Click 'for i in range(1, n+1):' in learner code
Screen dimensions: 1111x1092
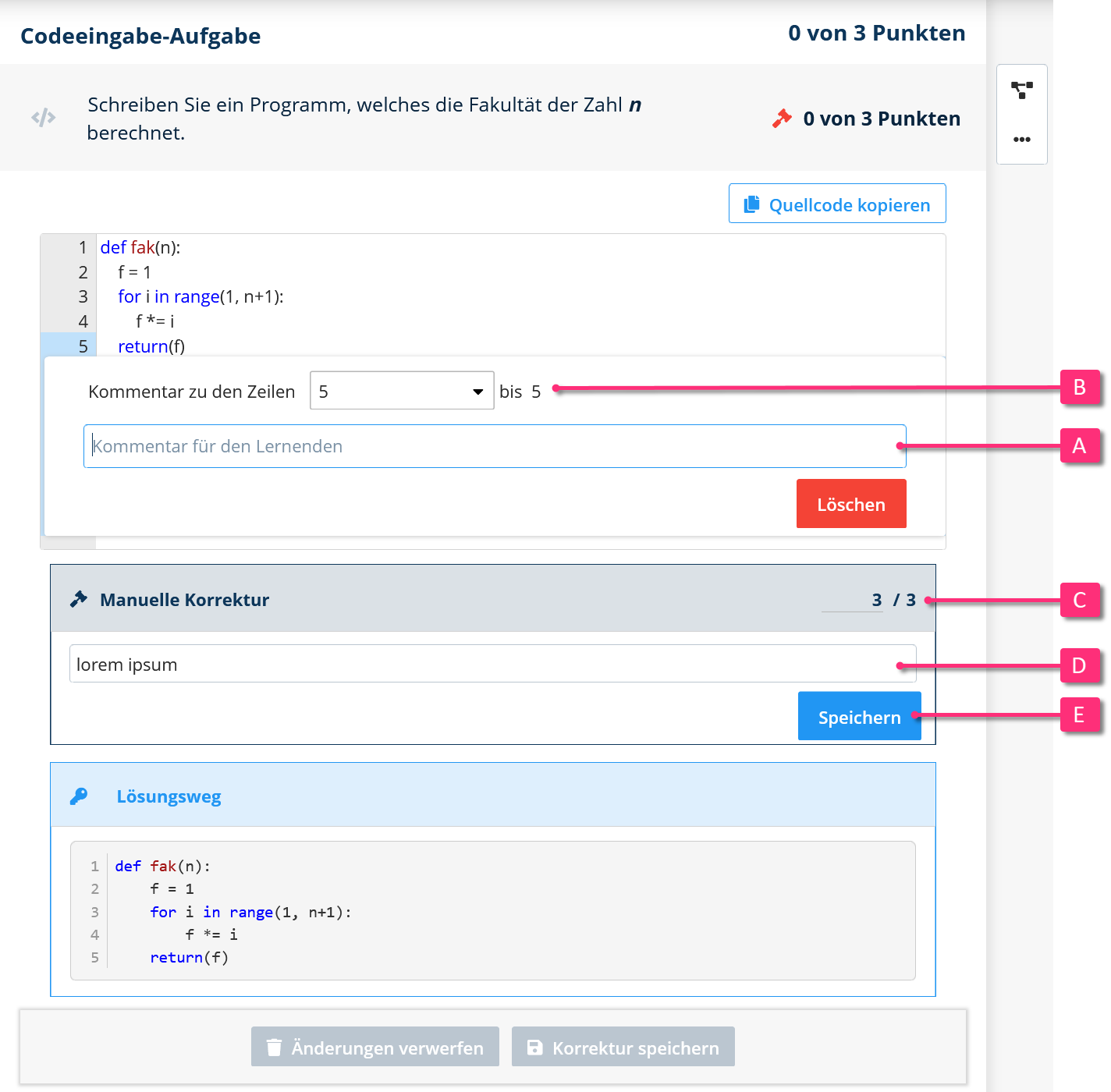(201, 296)
